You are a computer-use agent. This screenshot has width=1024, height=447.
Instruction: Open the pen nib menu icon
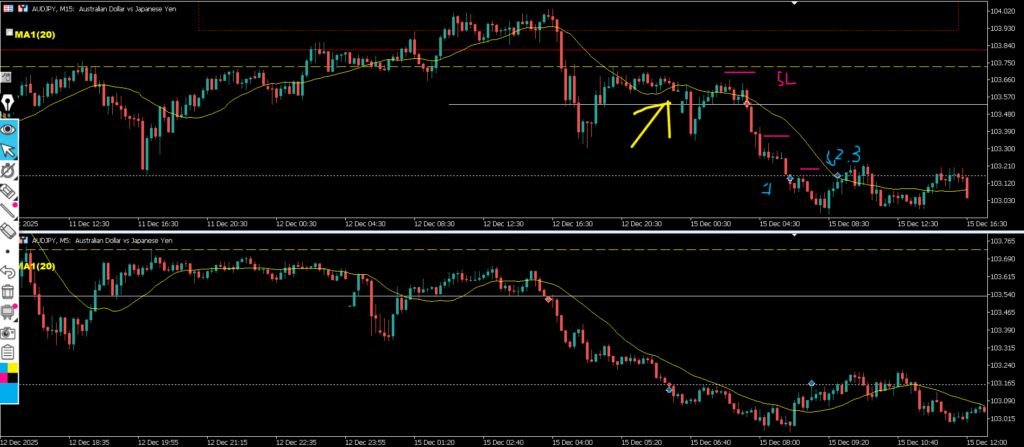point(8,103)
